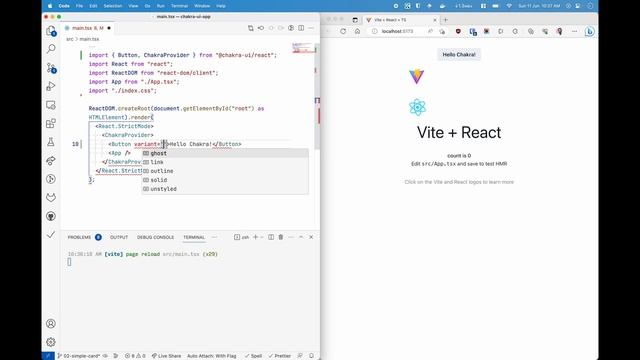Split the terminal panel
The height and width of the screenshot is (360, 640).
(271, 237)
